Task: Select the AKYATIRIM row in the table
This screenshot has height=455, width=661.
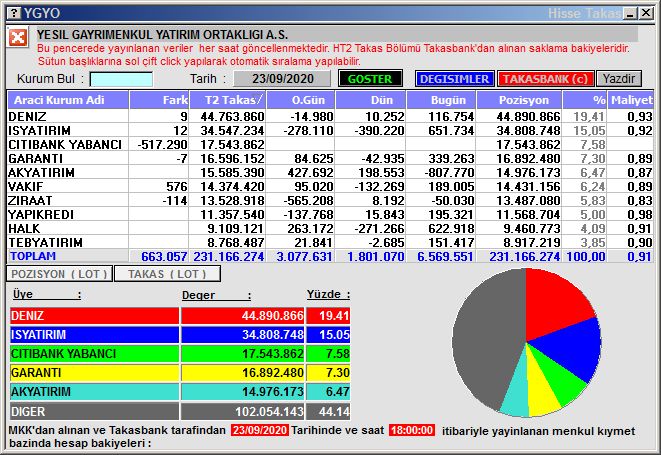Action: click(330, 172)
